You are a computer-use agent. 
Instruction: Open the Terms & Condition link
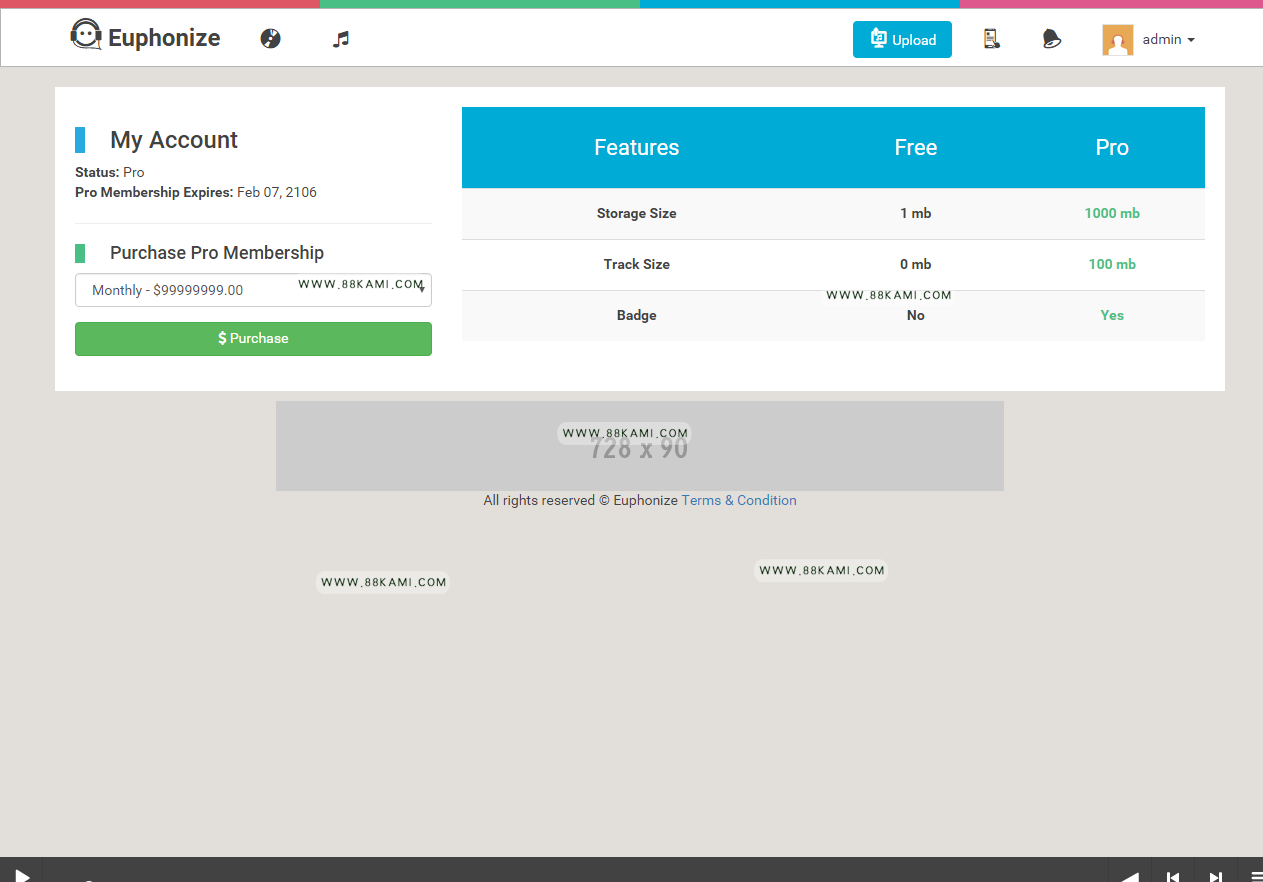(739, 500)
